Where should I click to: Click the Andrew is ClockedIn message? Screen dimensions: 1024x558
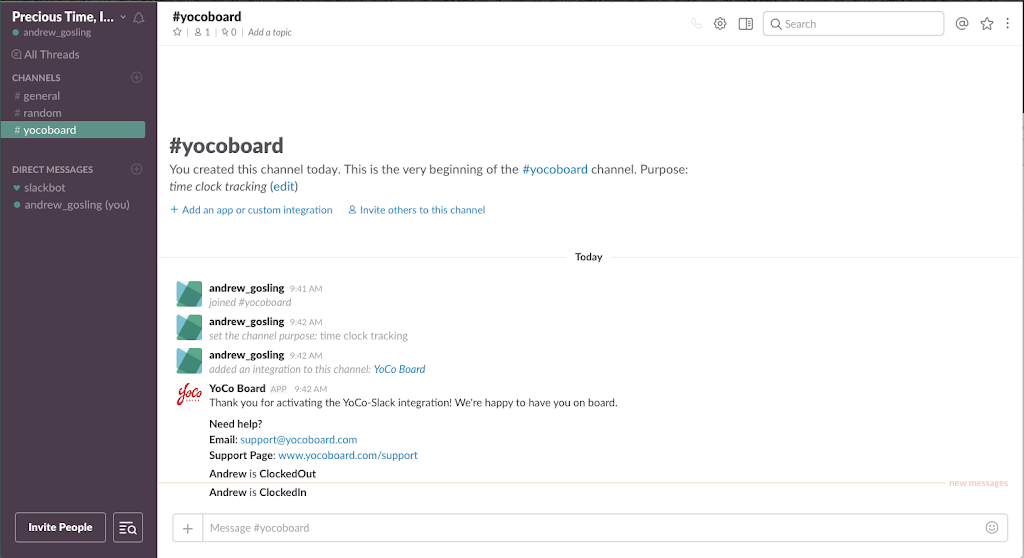[x=257, y=492]
